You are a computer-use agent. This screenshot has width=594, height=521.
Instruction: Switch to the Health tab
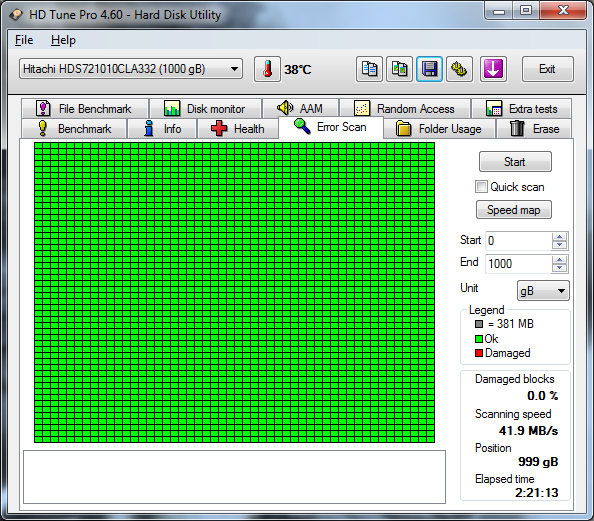point(238,129)
